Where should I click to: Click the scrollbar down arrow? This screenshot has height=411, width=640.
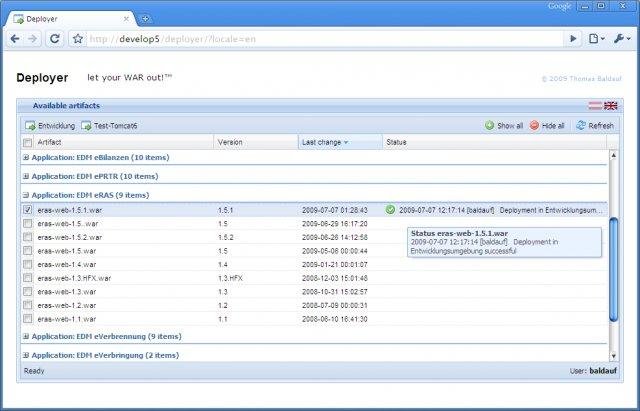[613, 356]
